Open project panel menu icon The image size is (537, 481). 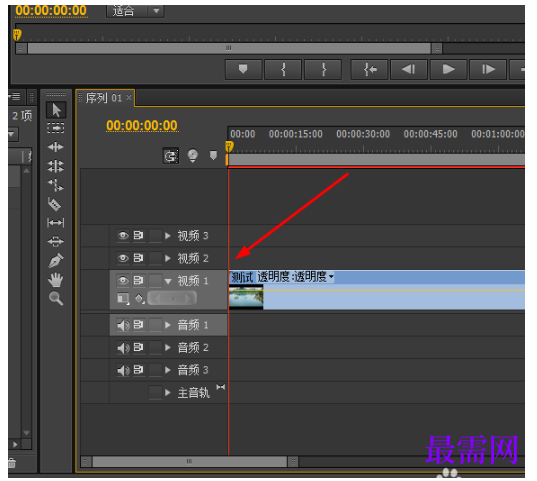pyautogui.click(x=15, y=97)
